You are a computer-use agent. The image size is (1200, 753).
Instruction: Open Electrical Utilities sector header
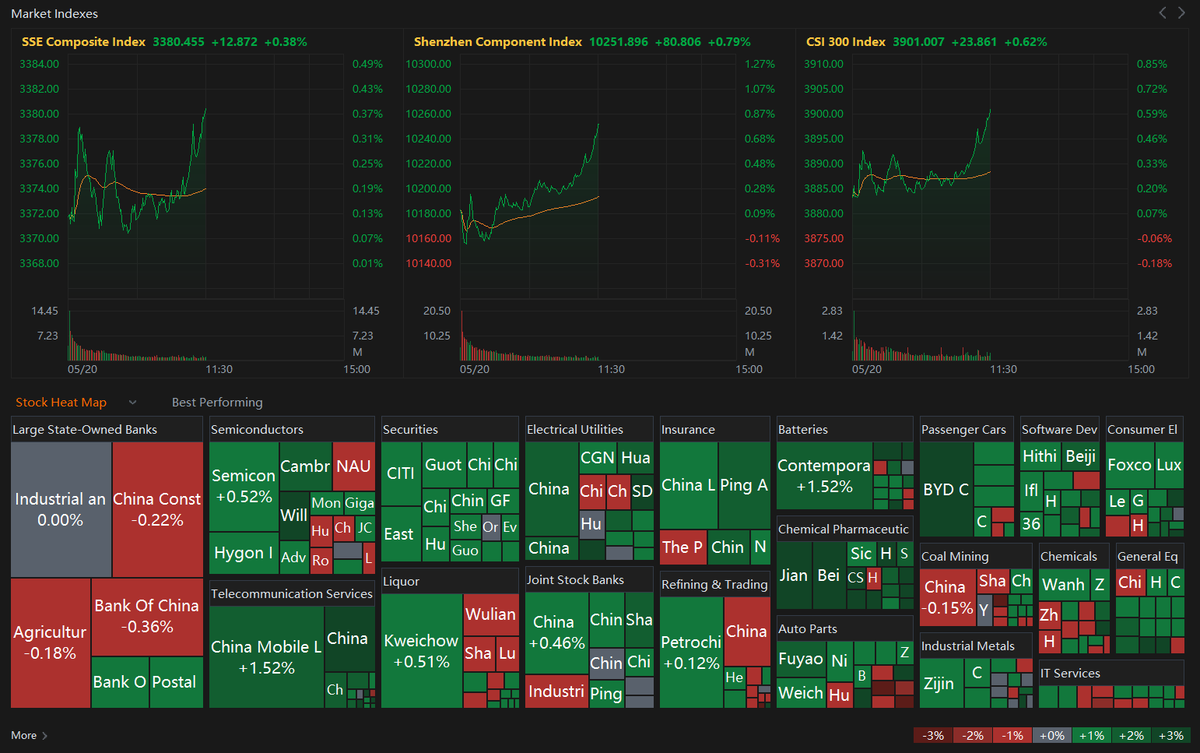590,429
